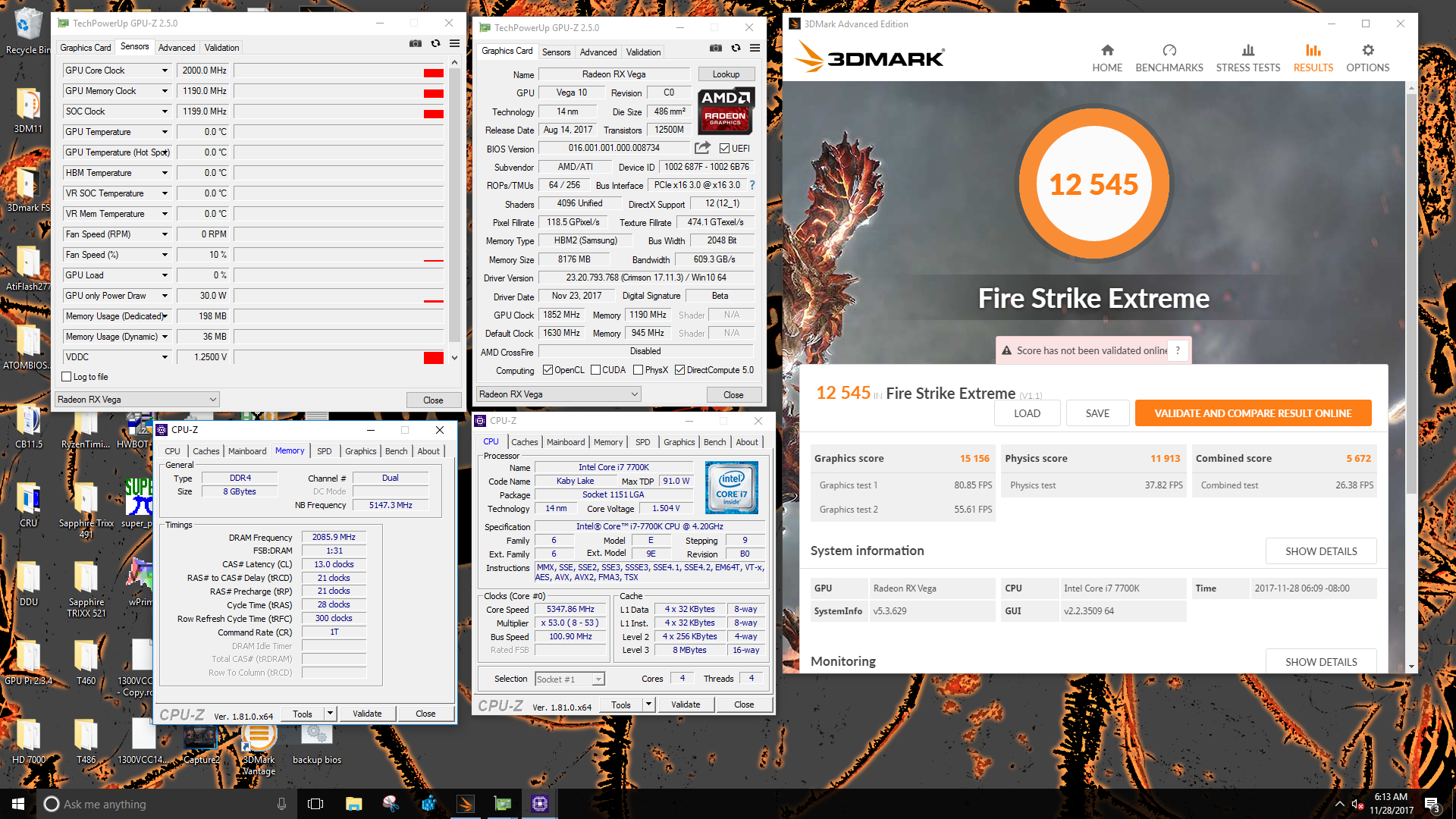Screen dimensions: 1456x819
Task: Open the Bench tab in CPU-Z CPU window
Action: (714, 442)
